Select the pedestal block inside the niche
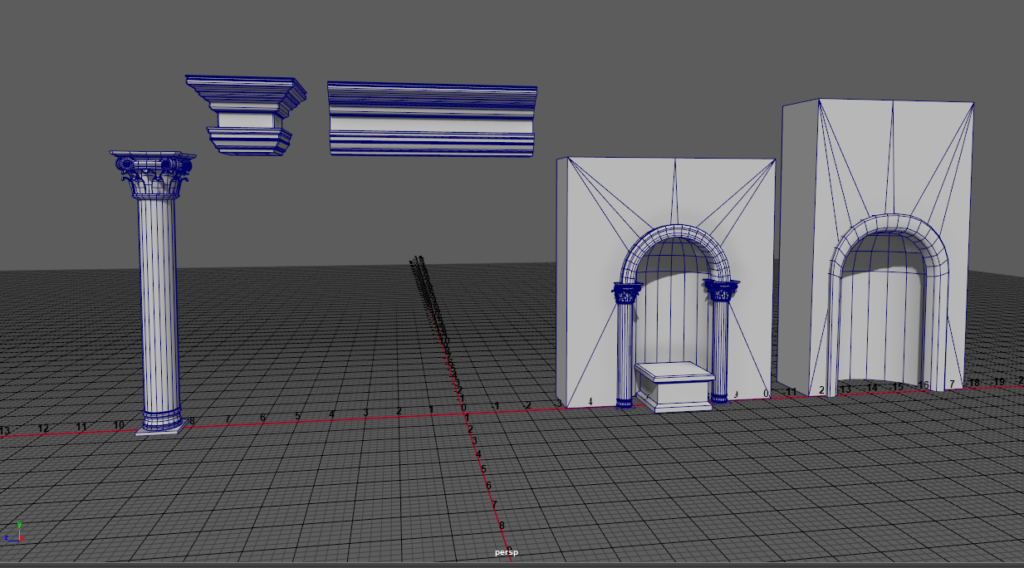 (675, 387)
